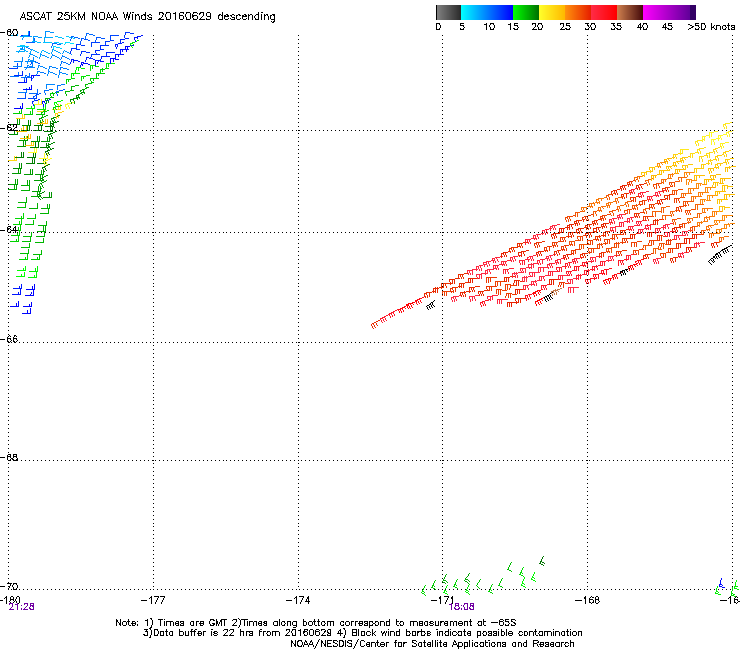Select the magenta-purple 40-50 knot color segment
This screenshot has height=650, width=740.
(669, 12)
